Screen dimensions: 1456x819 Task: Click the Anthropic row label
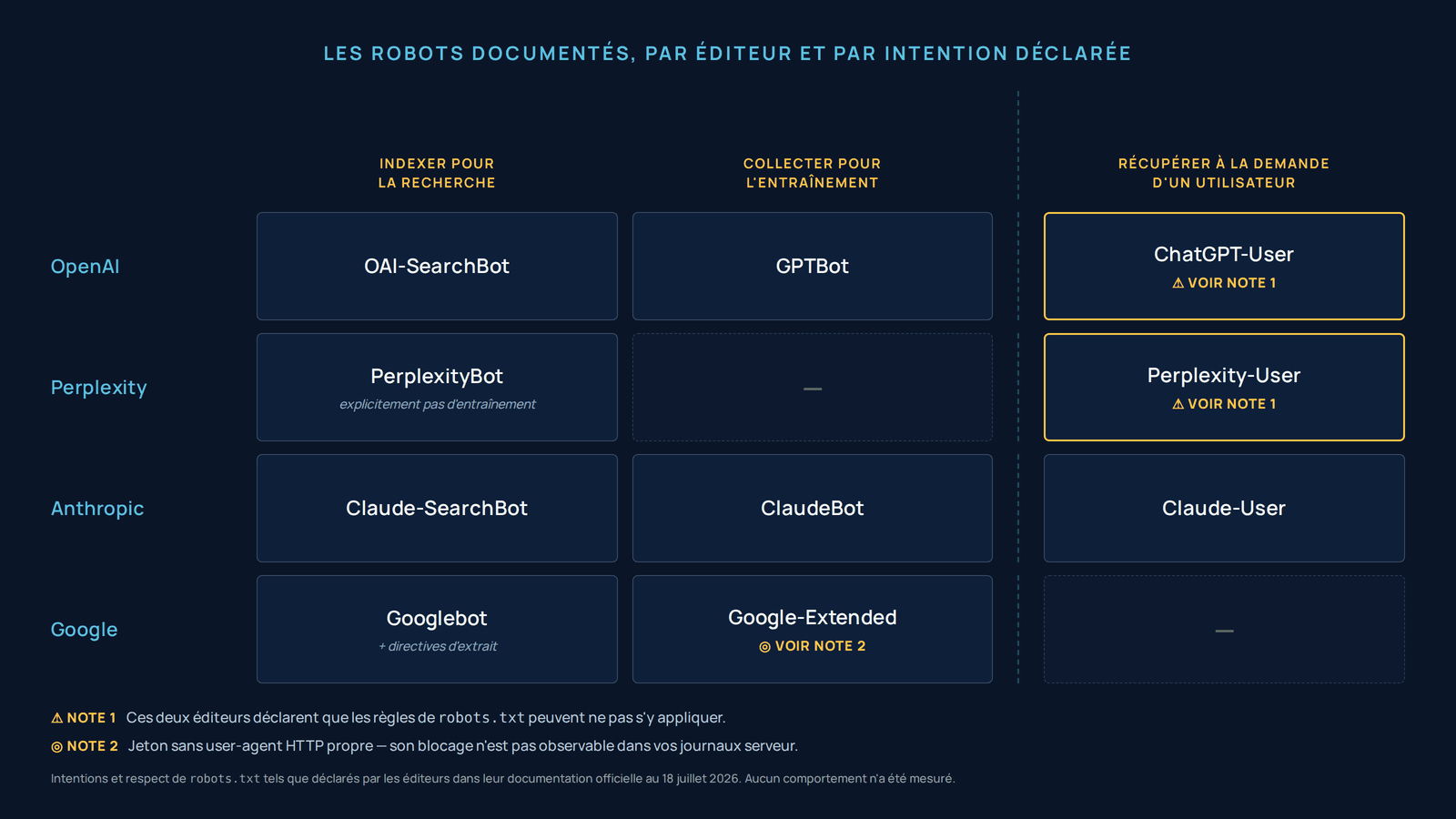[x=97, y=509]
